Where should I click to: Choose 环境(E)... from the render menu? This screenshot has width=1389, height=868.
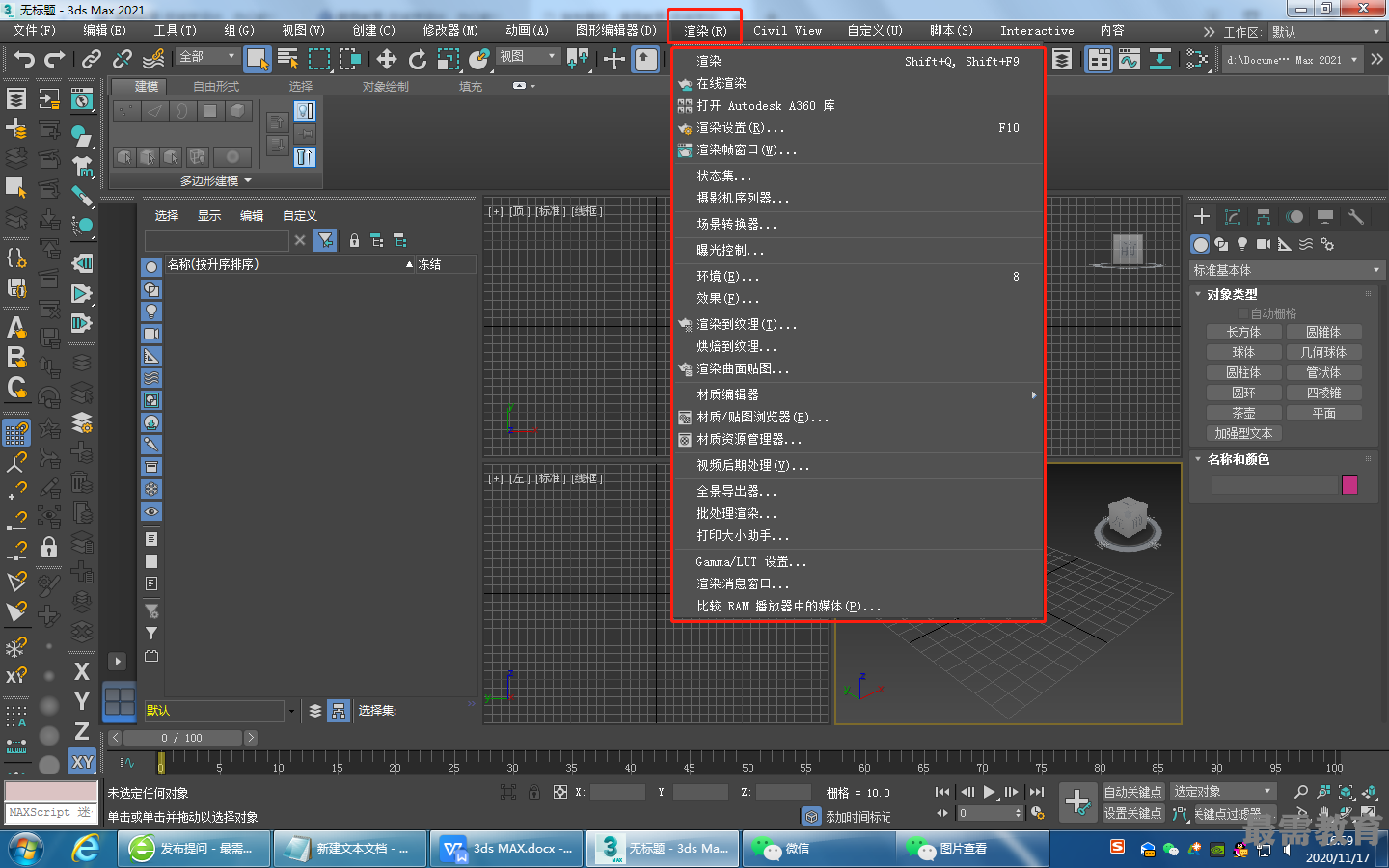[x=858, y=276]
